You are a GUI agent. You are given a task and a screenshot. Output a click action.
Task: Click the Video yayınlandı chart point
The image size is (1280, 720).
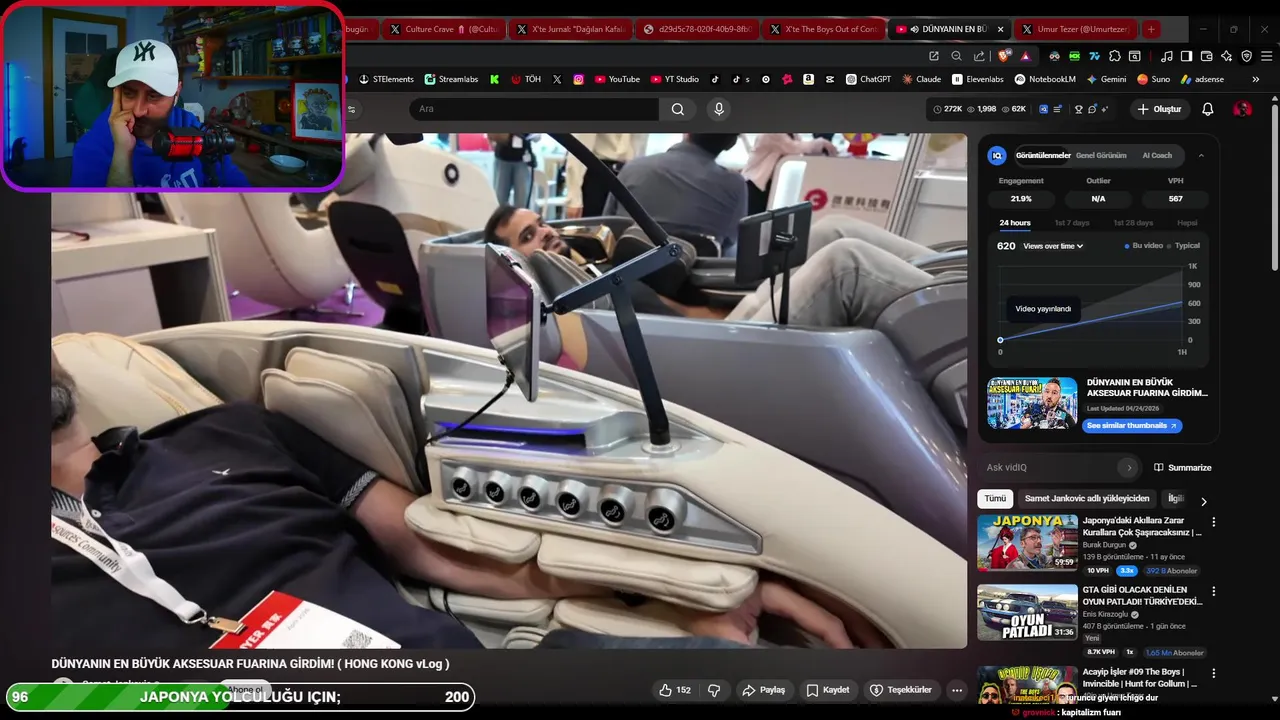1000,340
